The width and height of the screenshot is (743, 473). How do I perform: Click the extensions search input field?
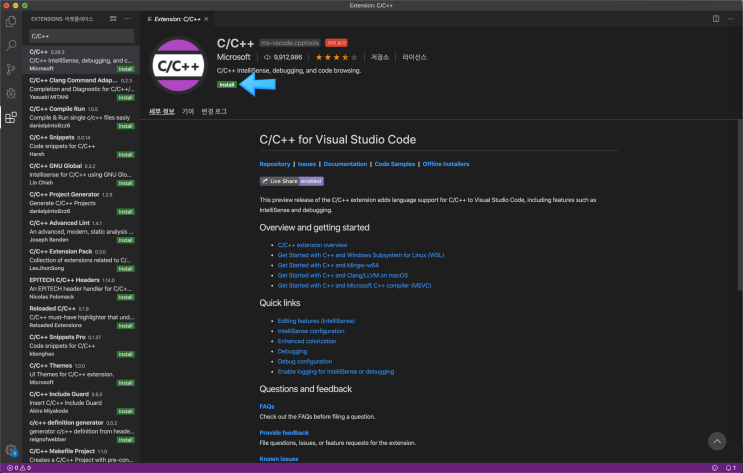(x=82, y=36)
